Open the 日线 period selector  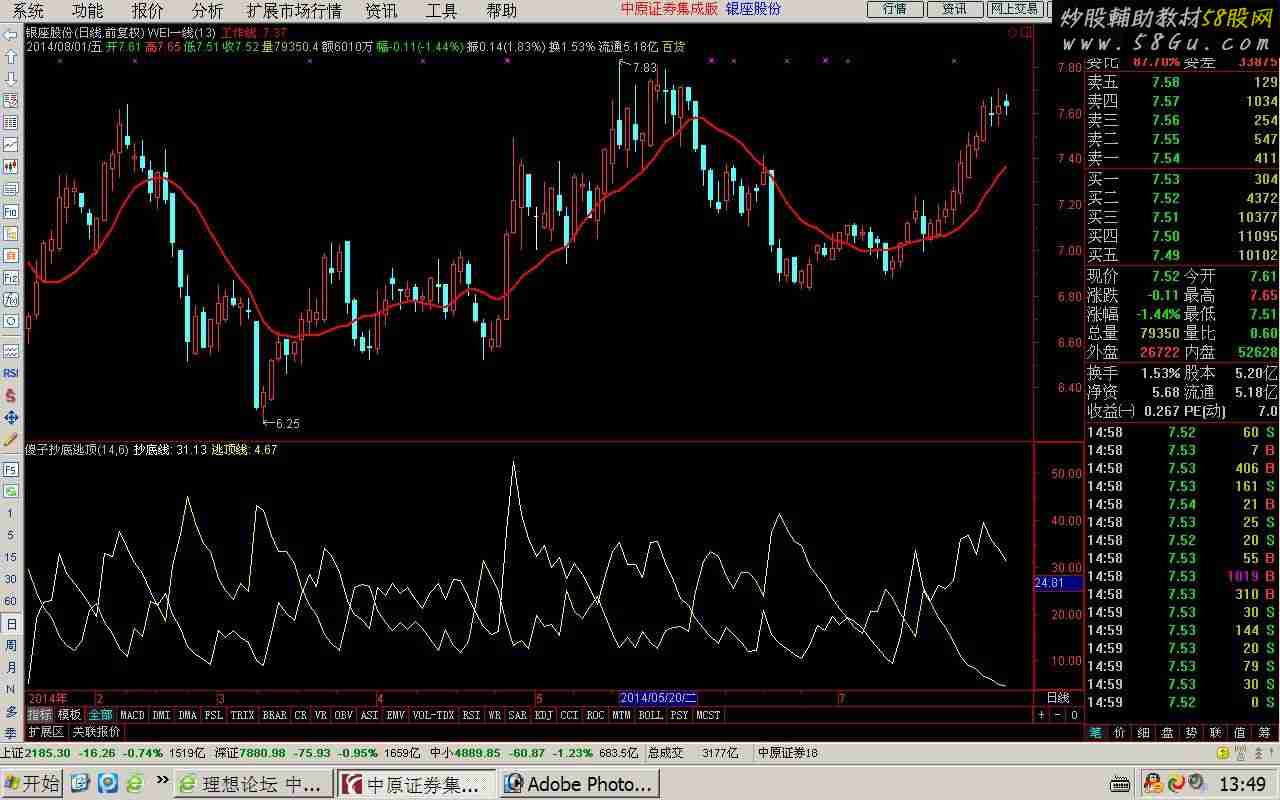1057,697
